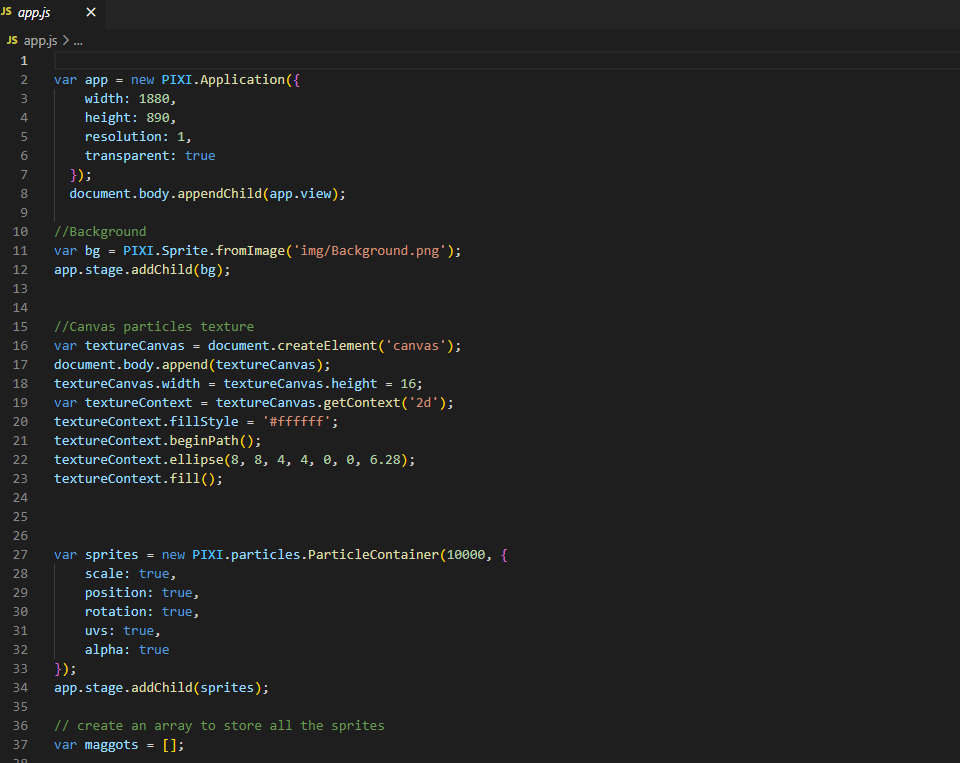Place cursor on the '#ffffff' color string
960x763 pixels.
pyautogui.click(x=300, y=422)
